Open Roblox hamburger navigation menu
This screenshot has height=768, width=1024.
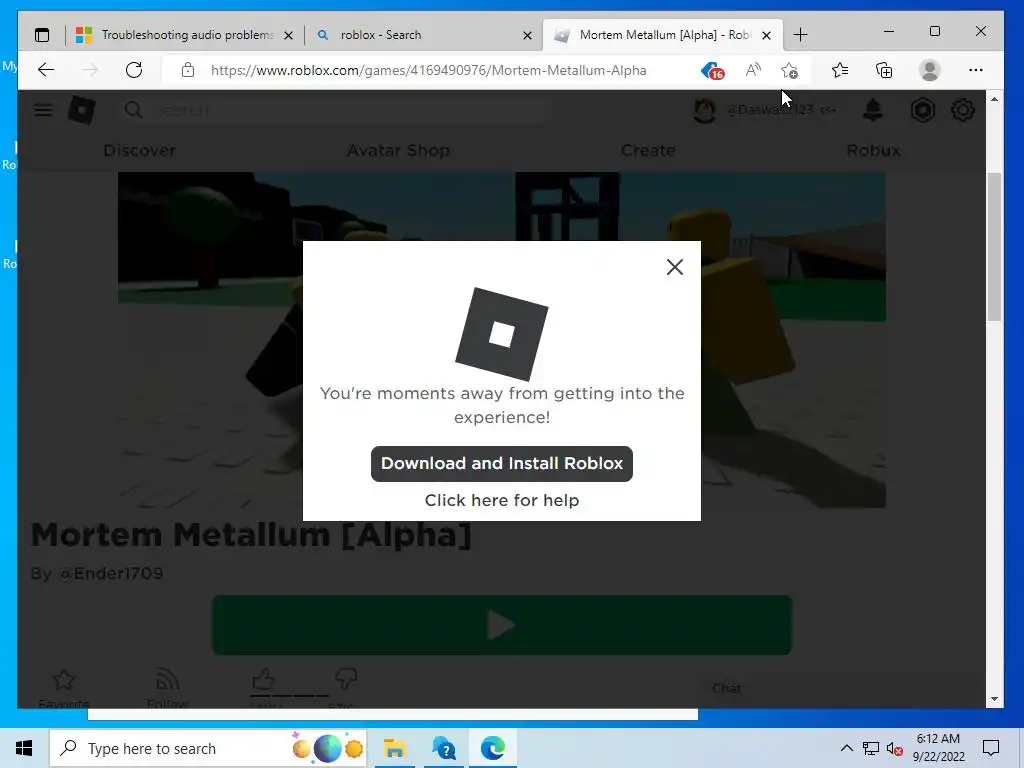tap(43, 110)
